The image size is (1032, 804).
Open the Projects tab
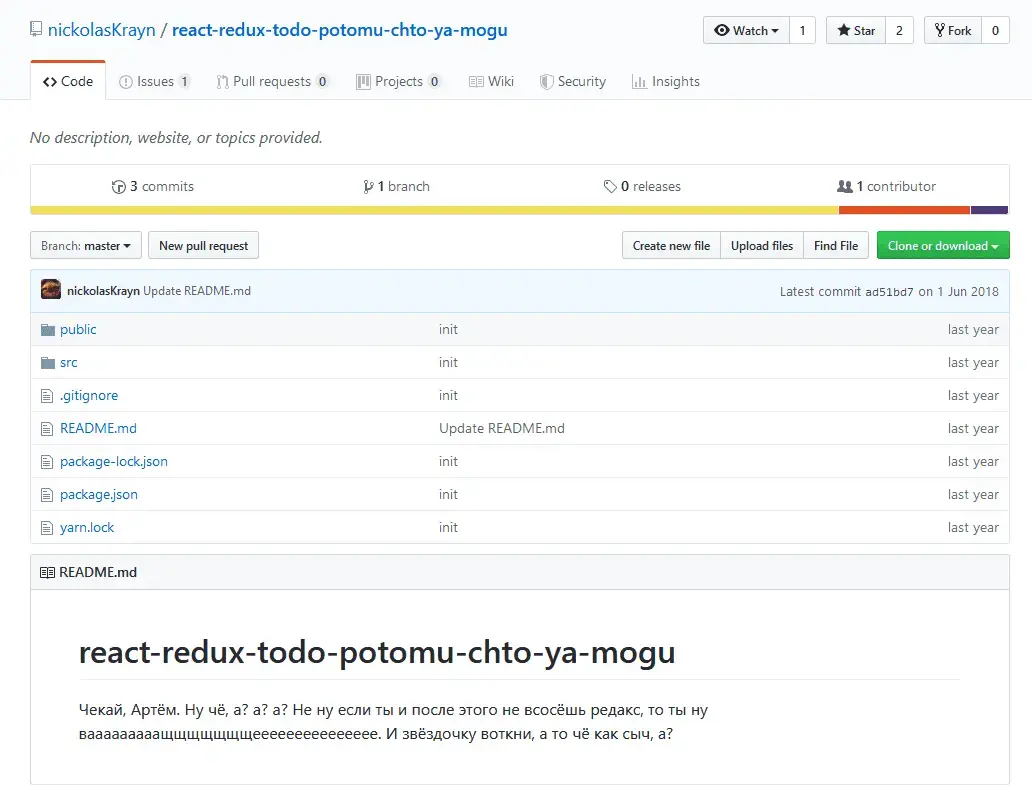(x=398, y=82)
